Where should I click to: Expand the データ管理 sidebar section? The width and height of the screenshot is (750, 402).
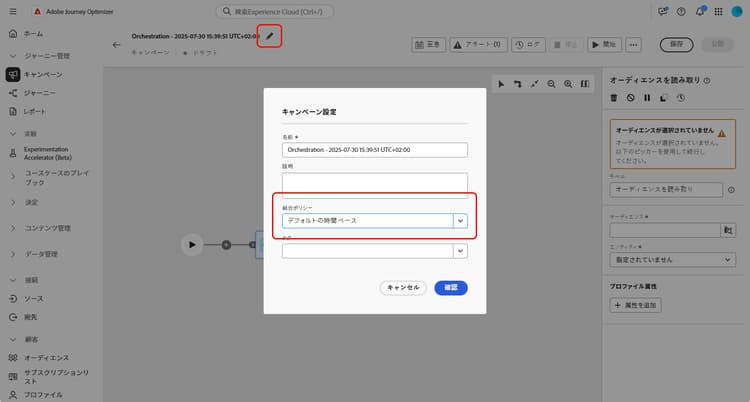tap(13, 254)
